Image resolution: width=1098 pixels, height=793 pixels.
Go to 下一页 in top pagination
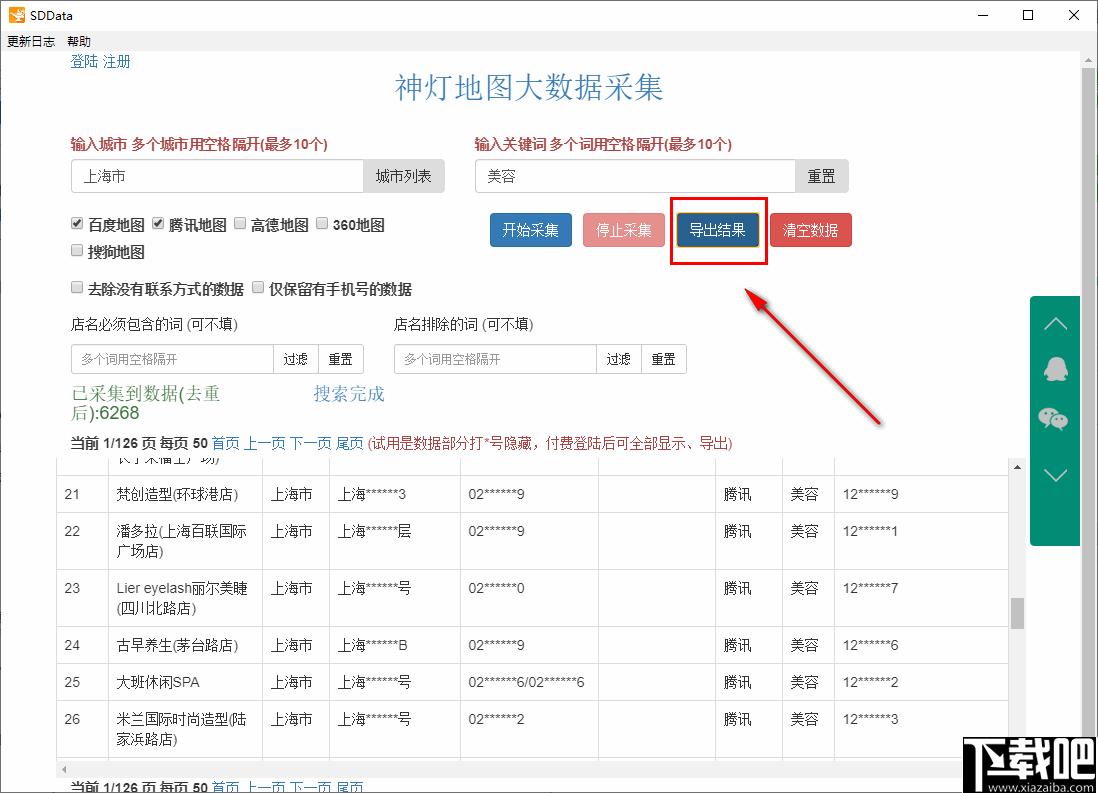click(x=310, y=443)
